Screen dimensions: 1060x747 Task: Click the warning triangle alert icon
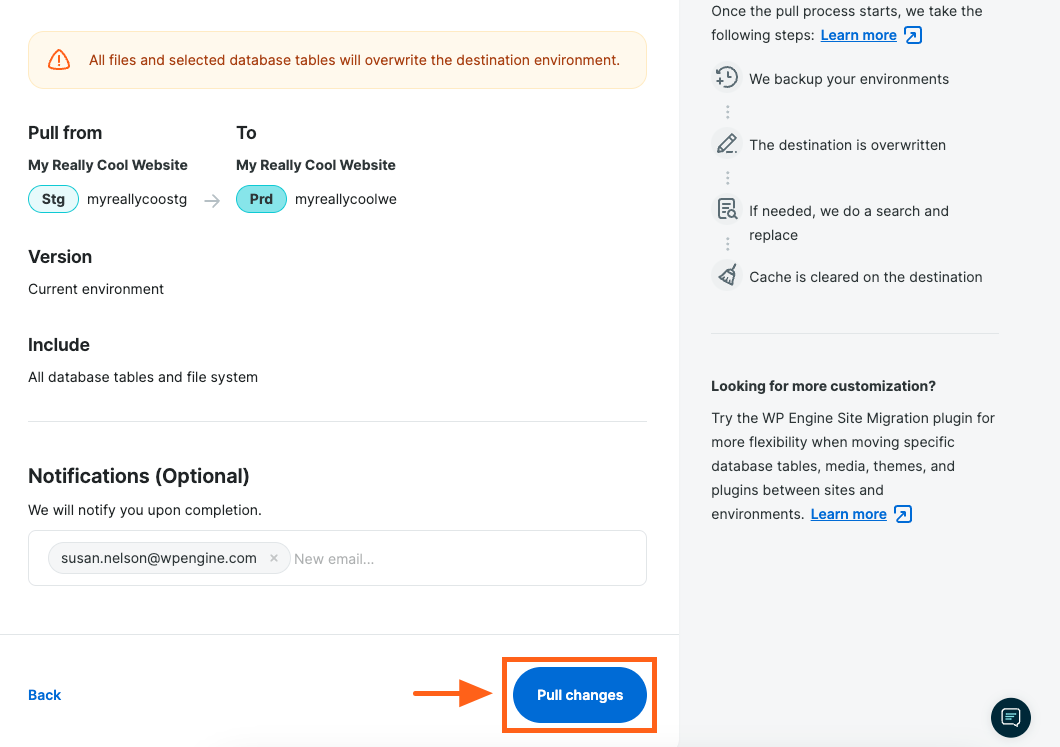coord(59,60)
